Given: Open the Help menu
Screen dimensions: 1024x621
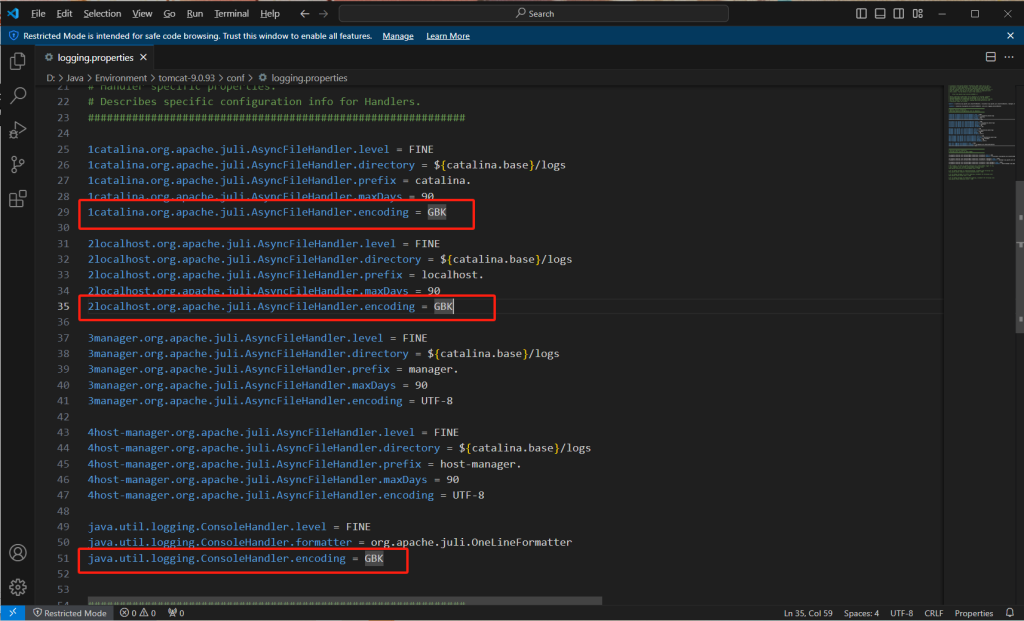Looking at the screenshot, I should pos(270,13).
